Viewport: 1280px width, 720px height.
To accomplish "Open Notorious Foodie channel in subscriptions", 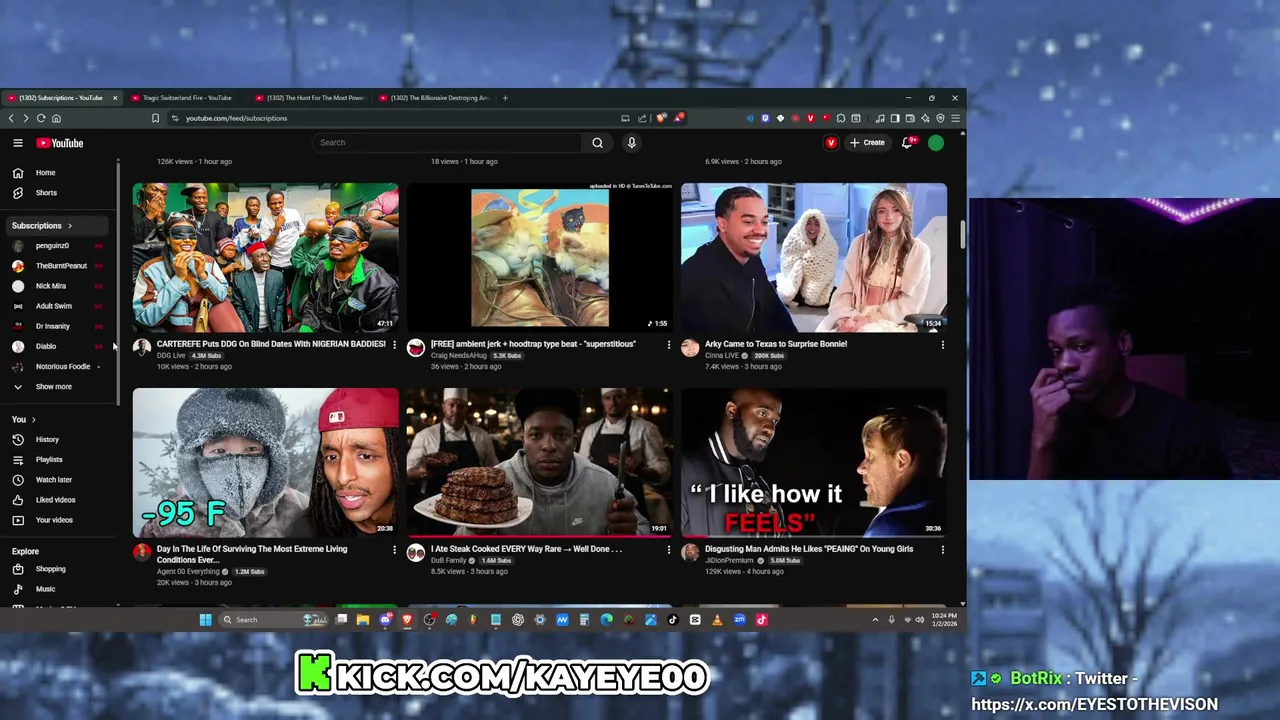I will pos(62,367).
